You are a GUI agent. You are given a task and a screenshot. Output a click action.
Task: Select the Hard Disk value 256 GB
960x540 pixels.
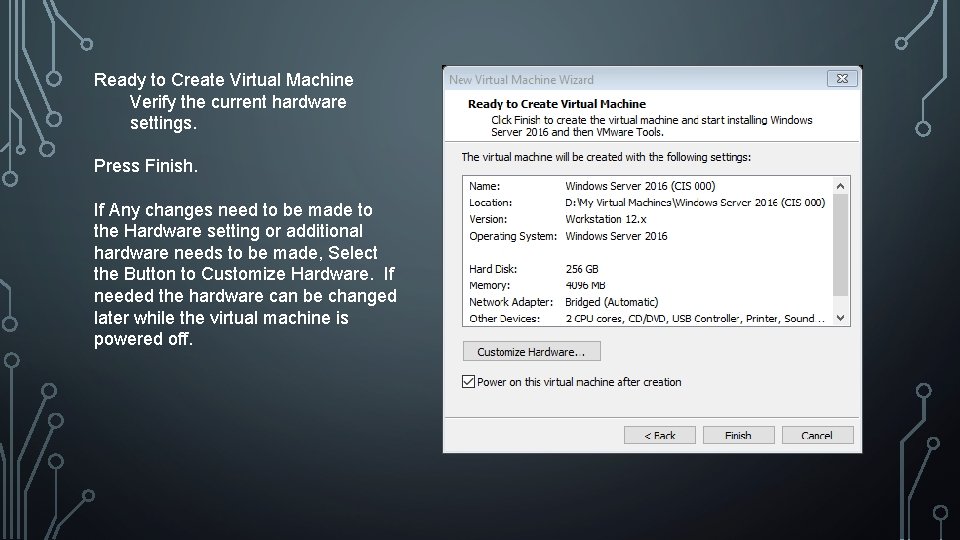(582, 269)
